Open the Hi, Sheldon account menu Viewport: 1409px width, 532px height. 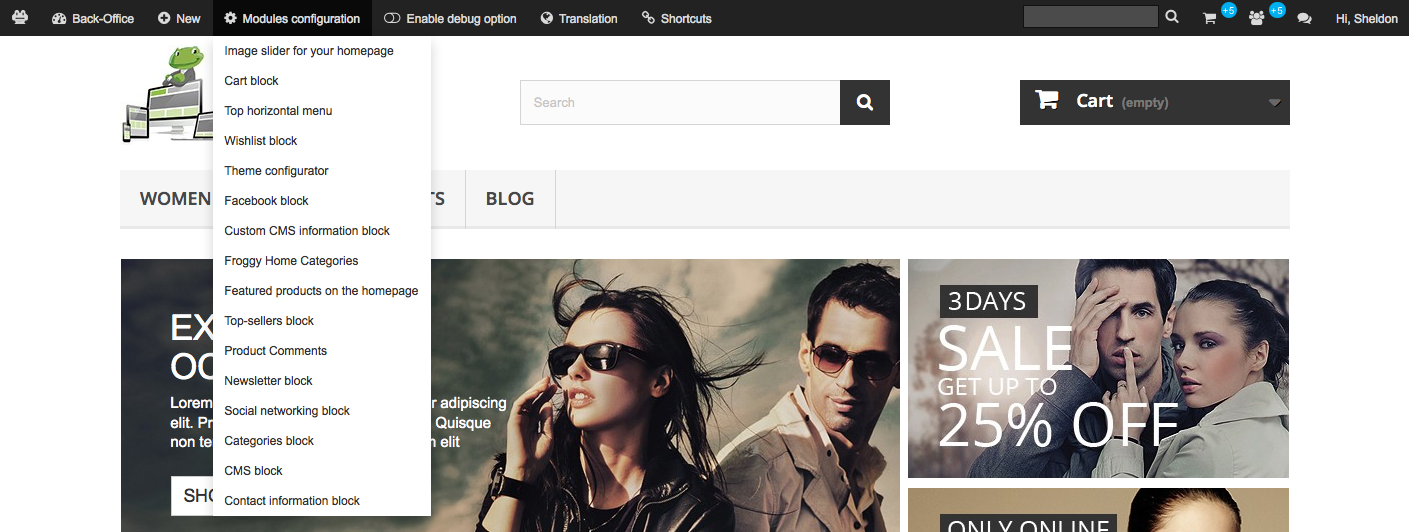click(1367, 18)
